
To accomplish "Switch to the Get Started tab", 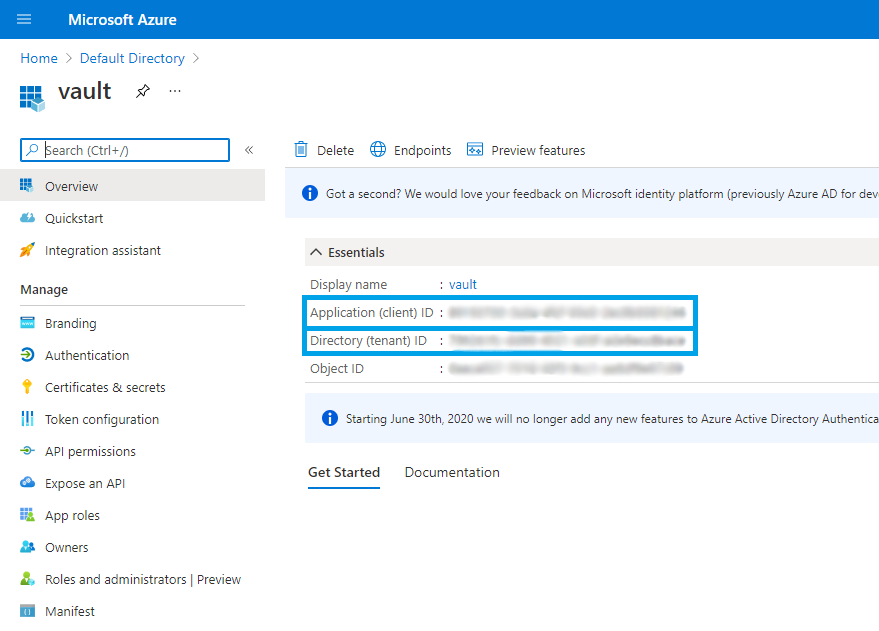I will [x=344, y=472].
